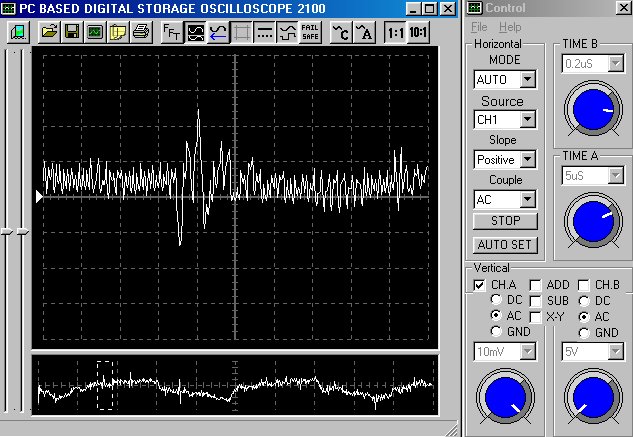
Task: Check the ADD checkbox
Action: [x=536, y=285]
